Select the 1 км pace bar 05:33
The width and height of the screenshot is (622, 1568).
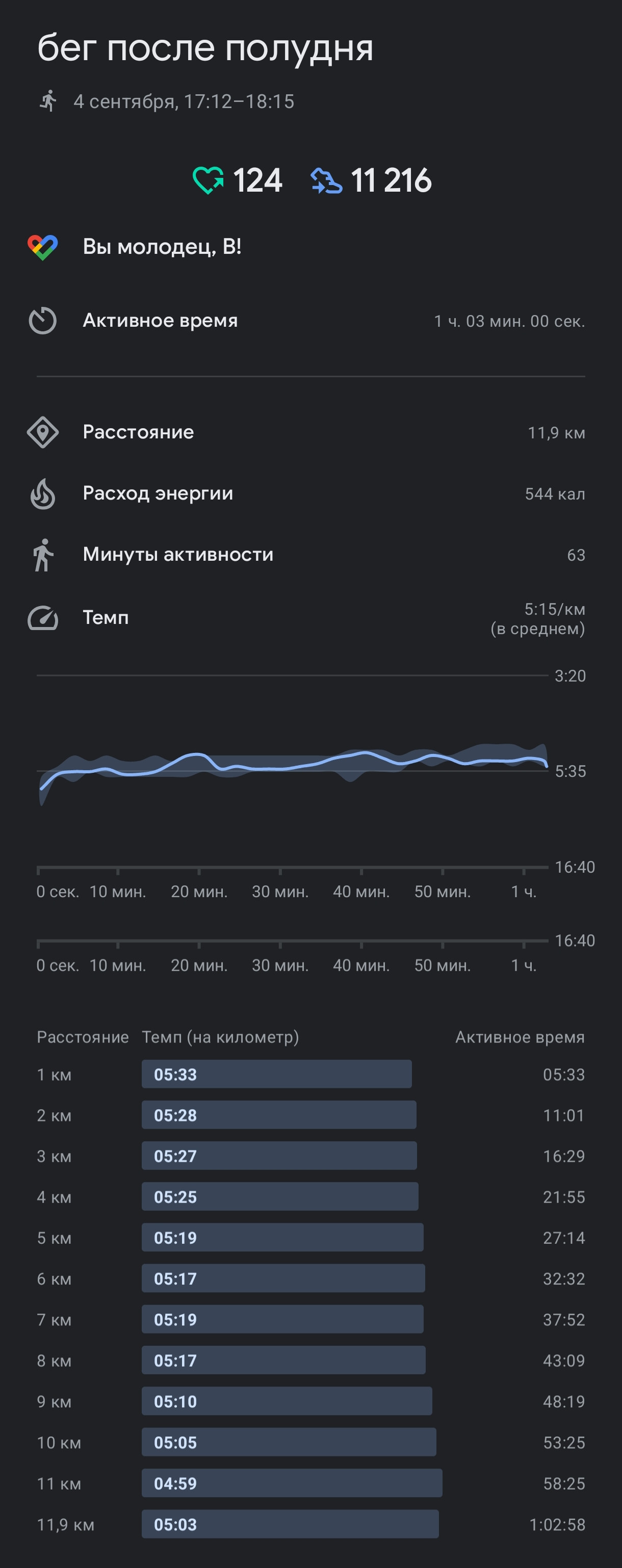point(277,1075)
